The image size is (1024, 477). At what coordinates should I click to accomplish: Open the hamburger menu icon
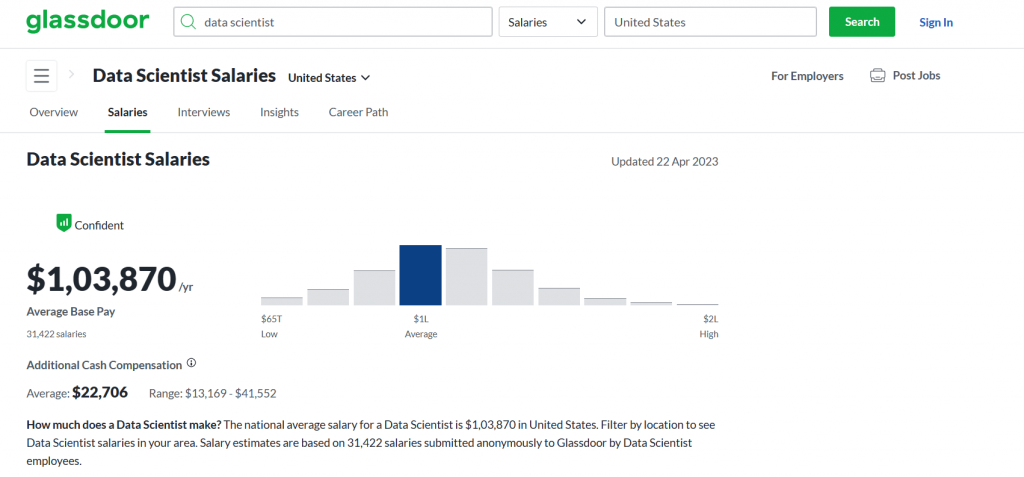42,76
